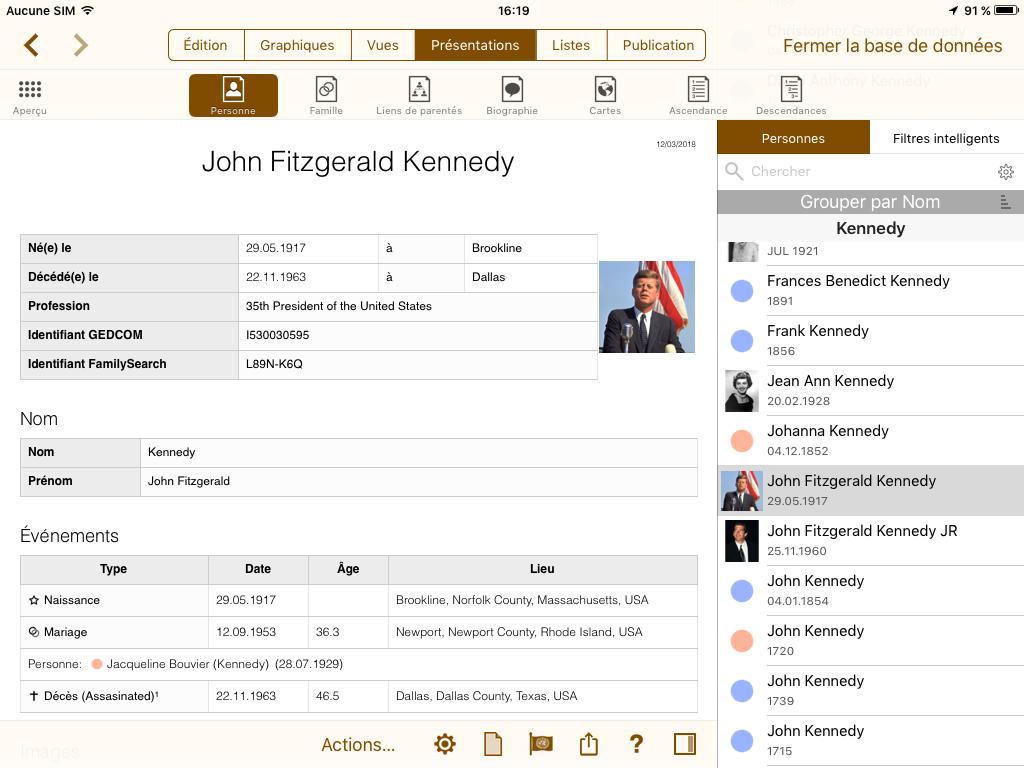Click the Décès (Assasinated) event row
The height and width of the screenshot is (768, 1024).
(x=359, y=696)
